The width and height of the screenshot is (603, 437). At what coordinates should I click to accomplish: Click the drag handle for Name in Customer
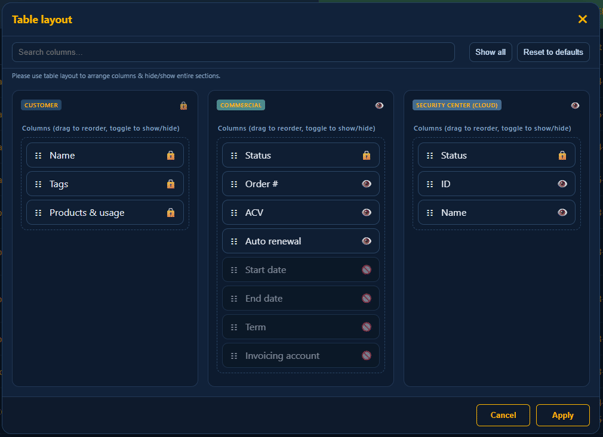38,156
